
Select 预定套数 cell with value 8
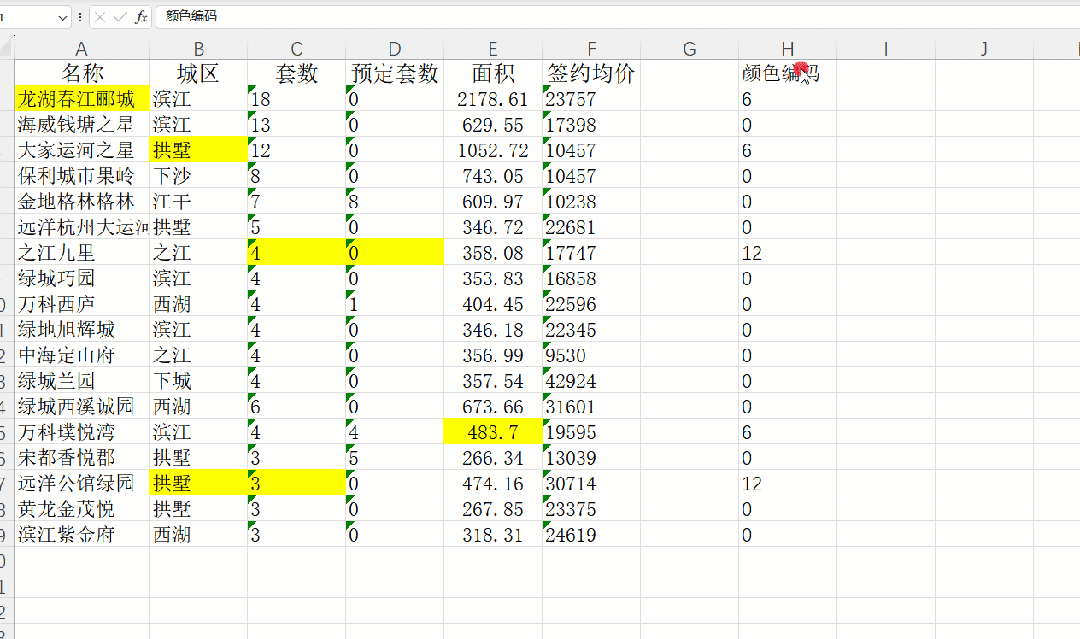coord(395,201)
